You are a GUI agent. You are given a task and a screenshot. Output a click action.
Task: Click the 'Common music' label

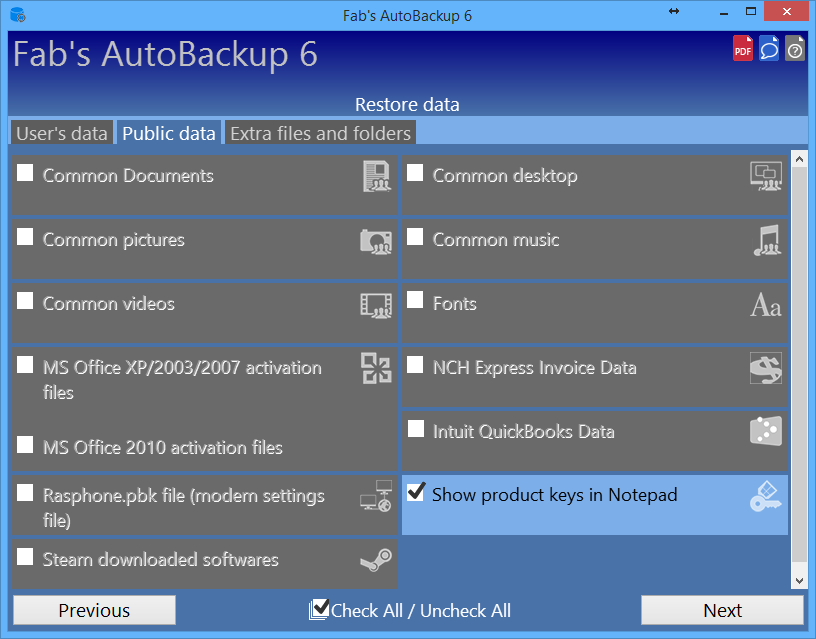tap(496, 240)
